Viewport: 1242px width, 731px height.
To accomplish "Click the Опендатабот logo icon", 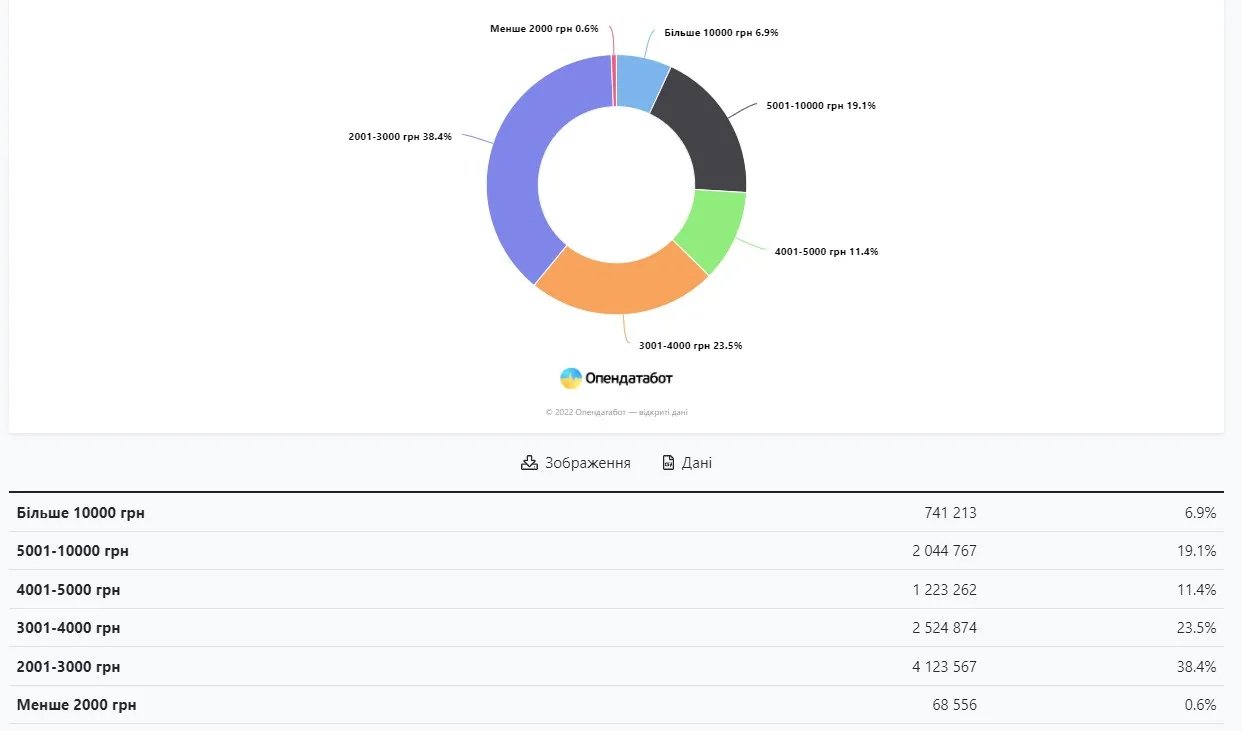I will coord(571,378).
